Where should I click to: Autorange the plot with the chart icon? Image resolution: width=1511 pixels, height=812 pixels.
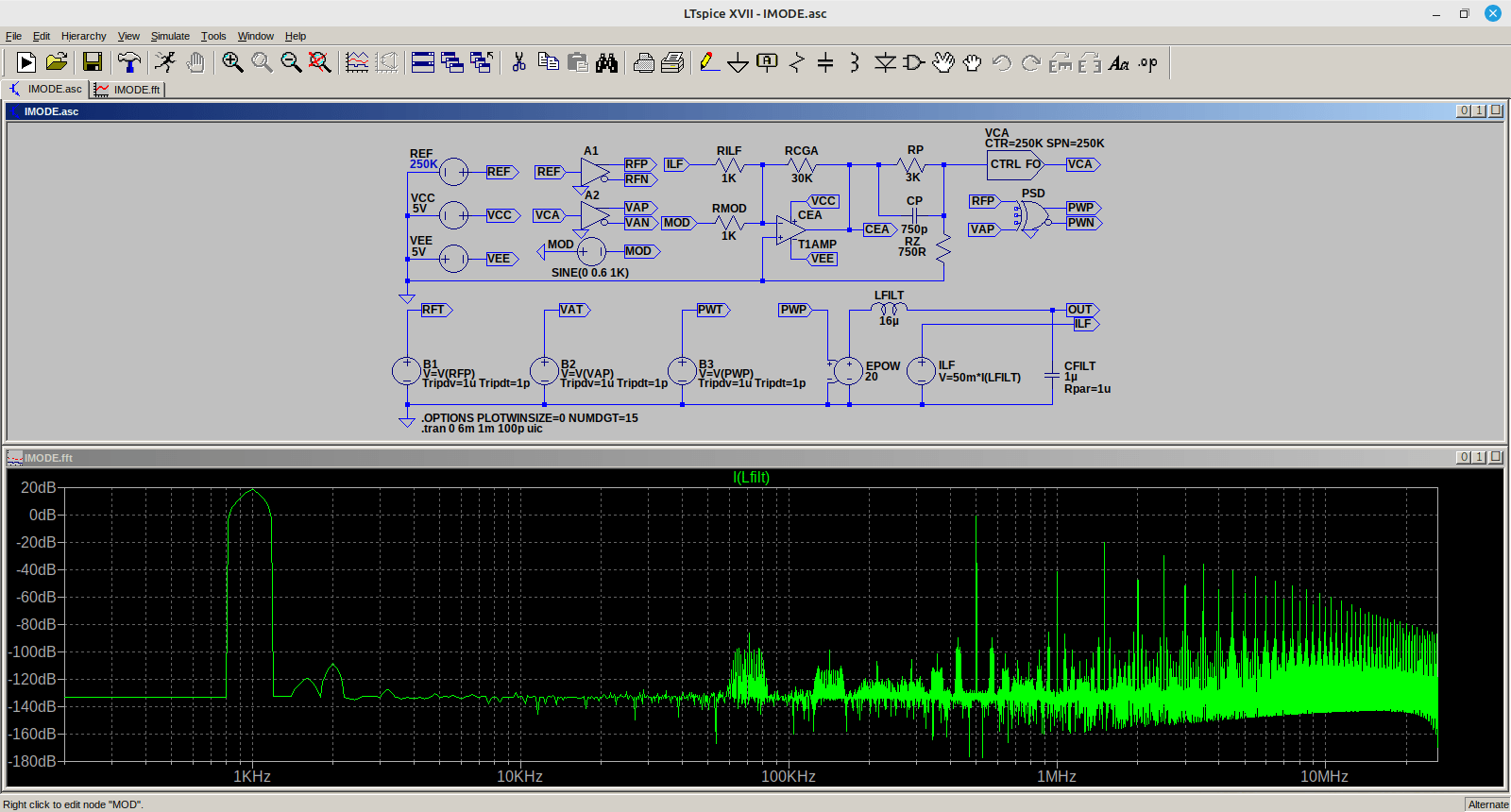pos(357,62)
